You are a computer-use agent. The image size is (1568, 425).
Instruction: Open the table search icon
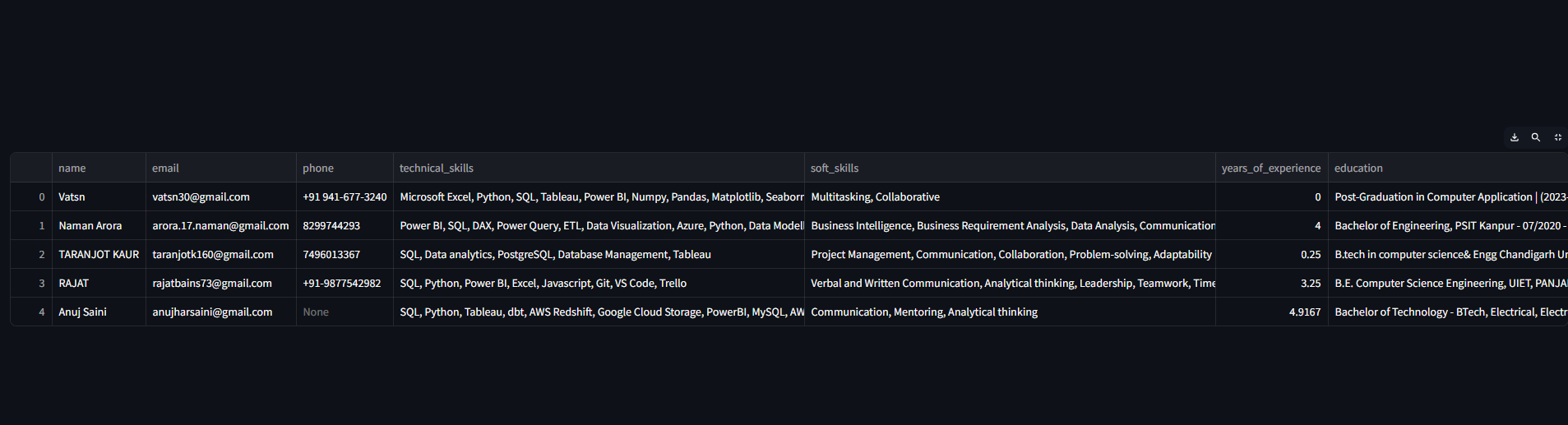(1536, 137)
